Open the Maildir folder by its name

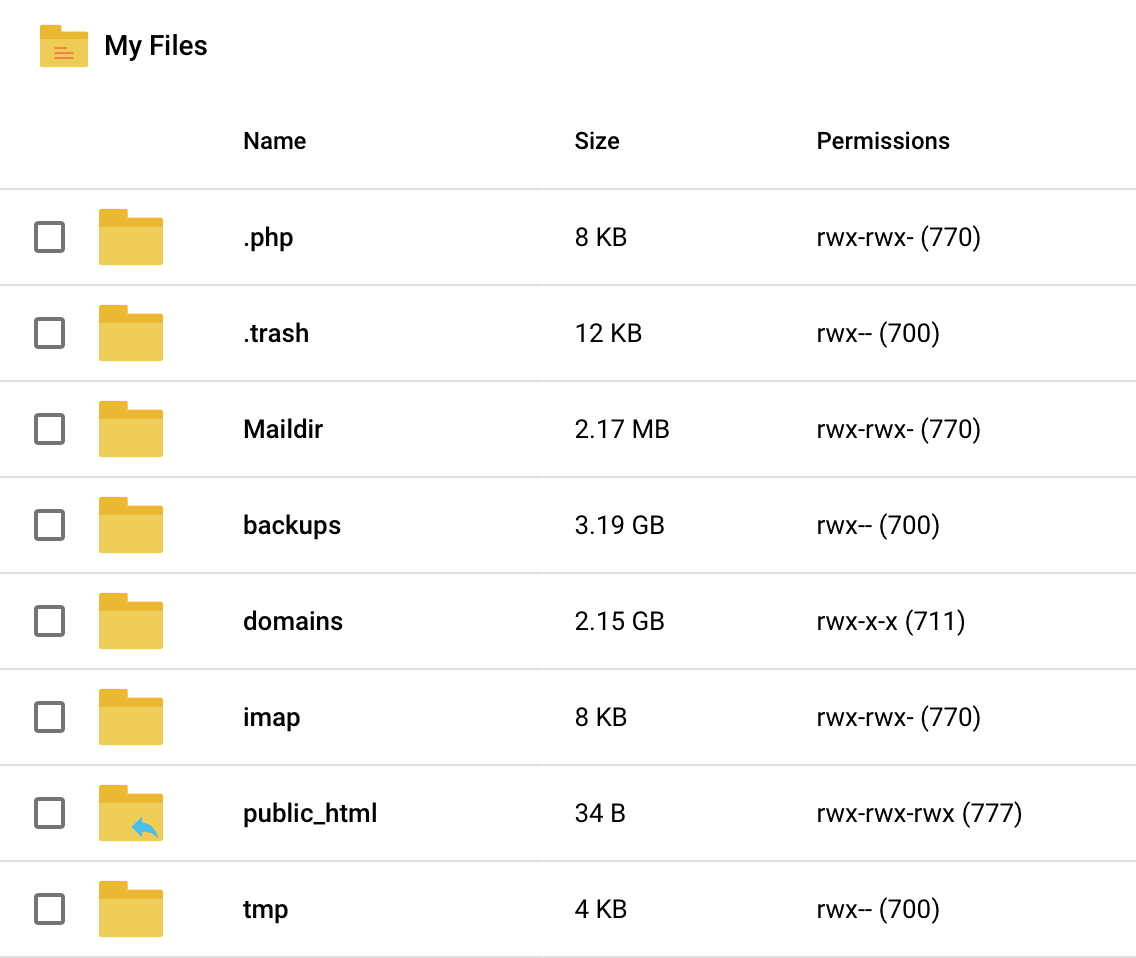pyautogui.click(x=283, y=429)
